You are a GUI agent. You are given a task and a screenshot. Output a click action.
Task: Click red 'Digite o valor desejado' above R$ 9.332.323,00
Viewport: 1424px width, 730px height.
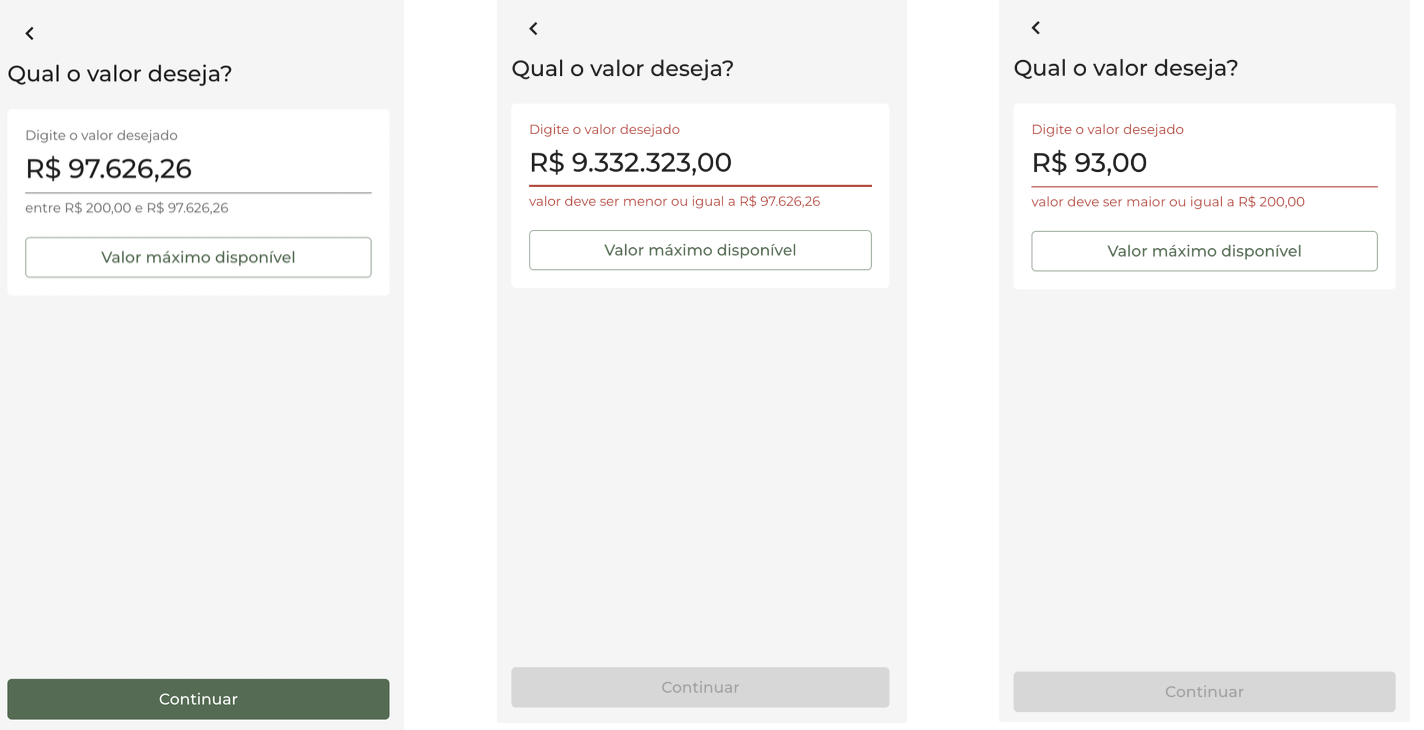pos(604,129)
